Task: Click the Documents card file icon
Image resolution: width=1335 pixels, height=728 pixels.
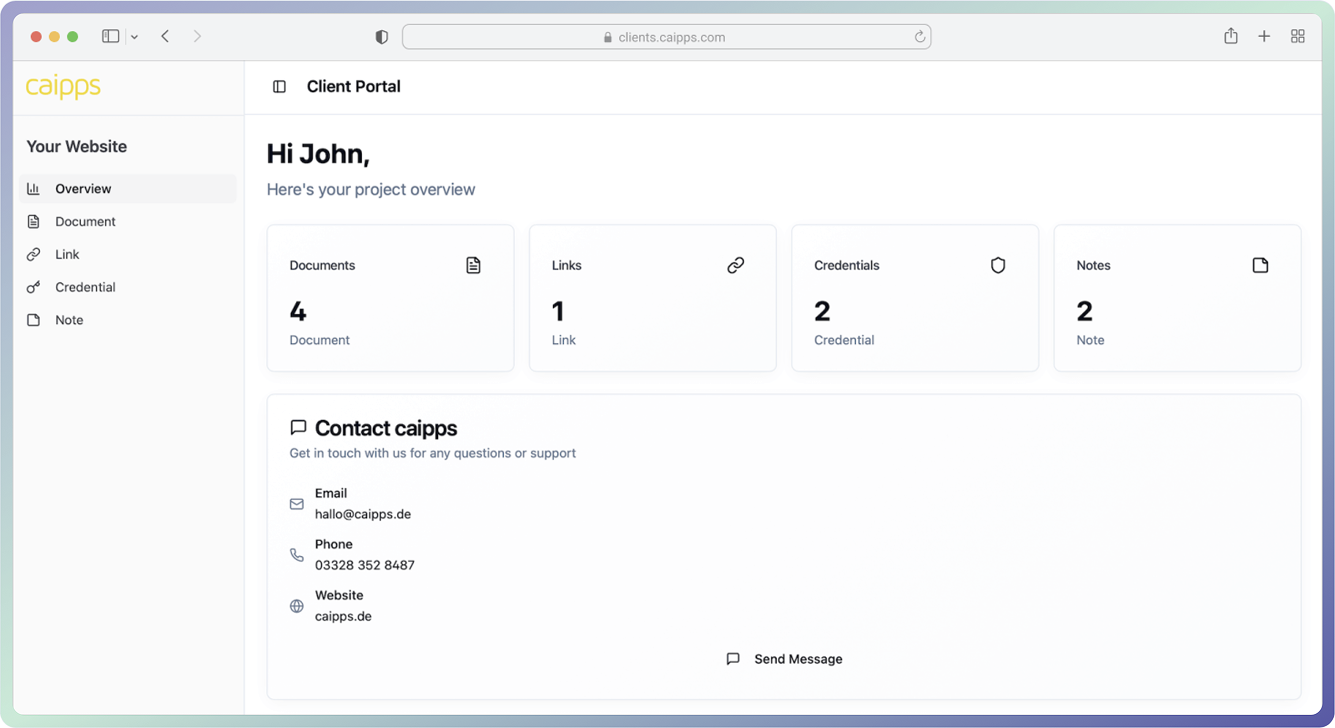Action: [473, 265]
